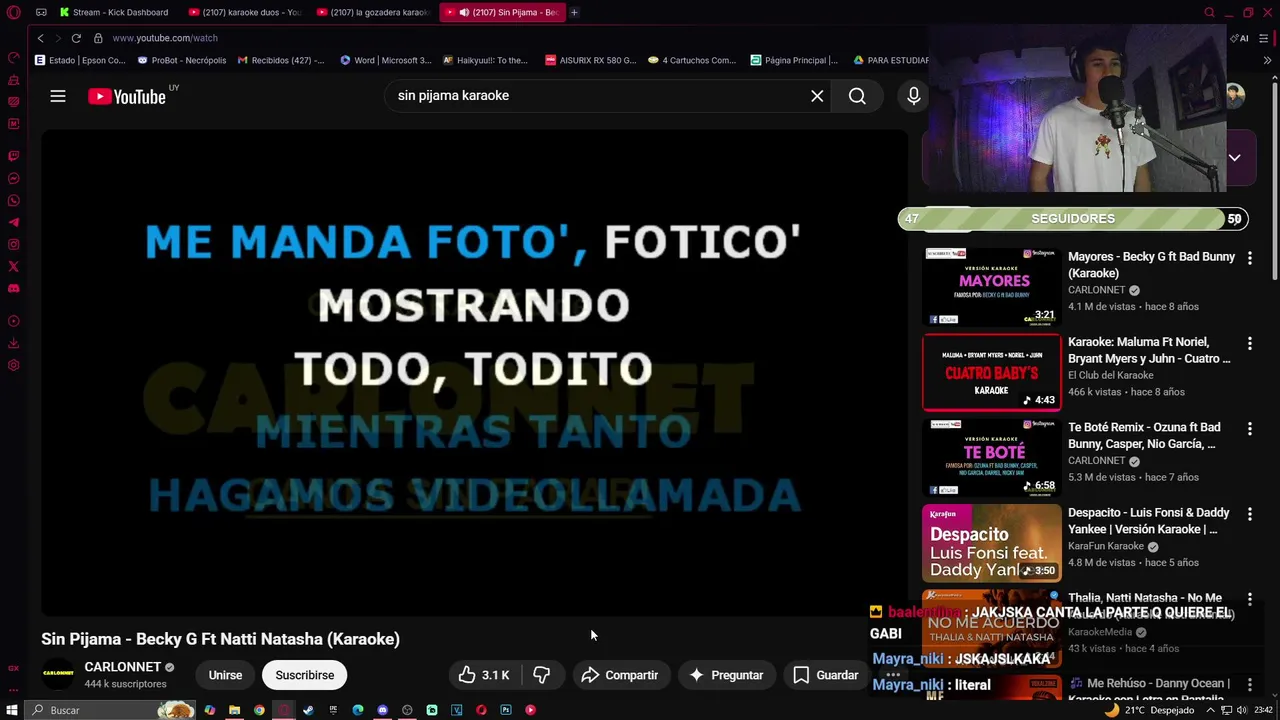
Task: Open the browser AI button
Action: (x=1240, y=38)
